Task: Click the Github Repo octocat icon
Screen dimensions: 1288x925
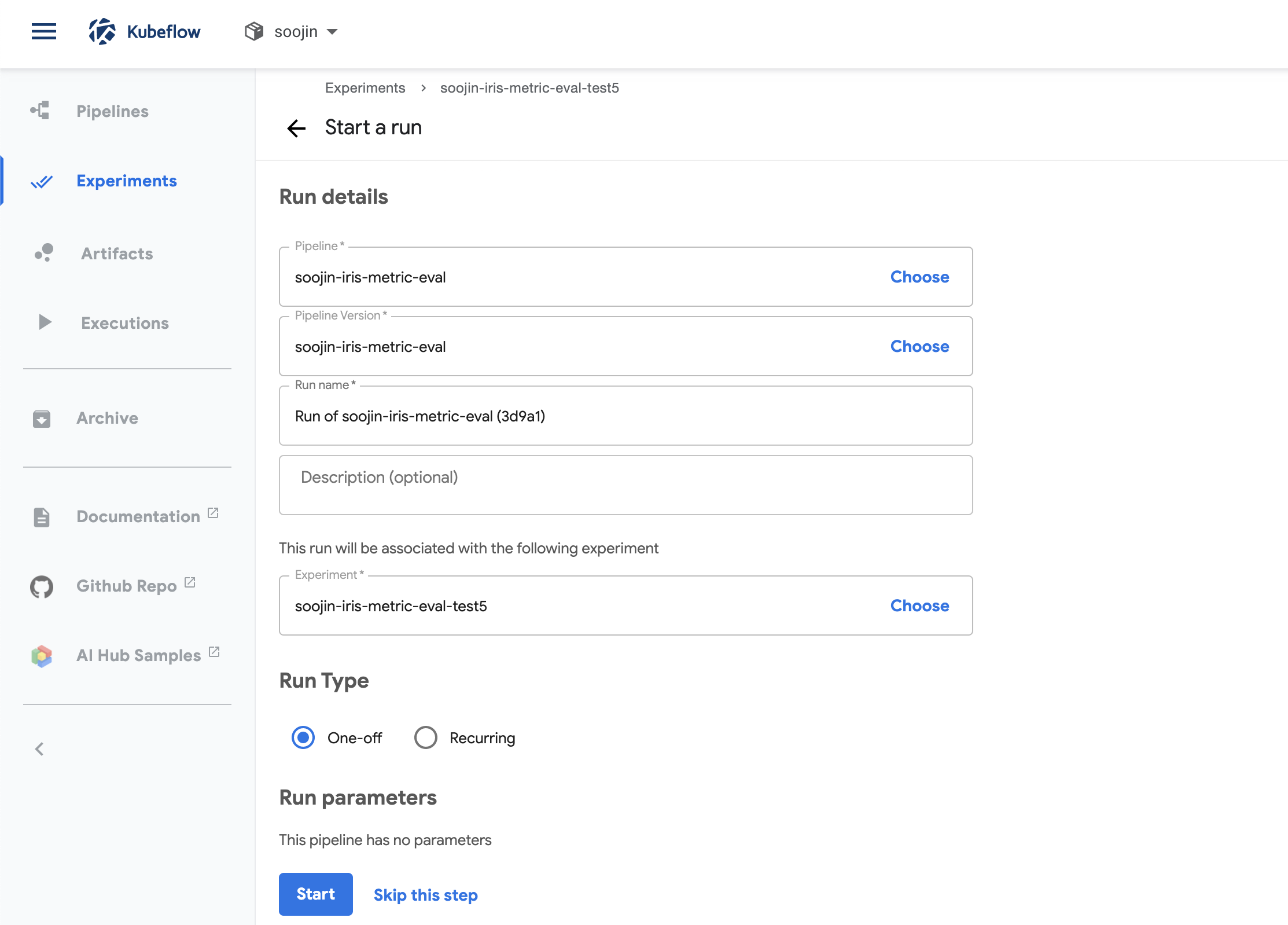Action: (42, 586)
